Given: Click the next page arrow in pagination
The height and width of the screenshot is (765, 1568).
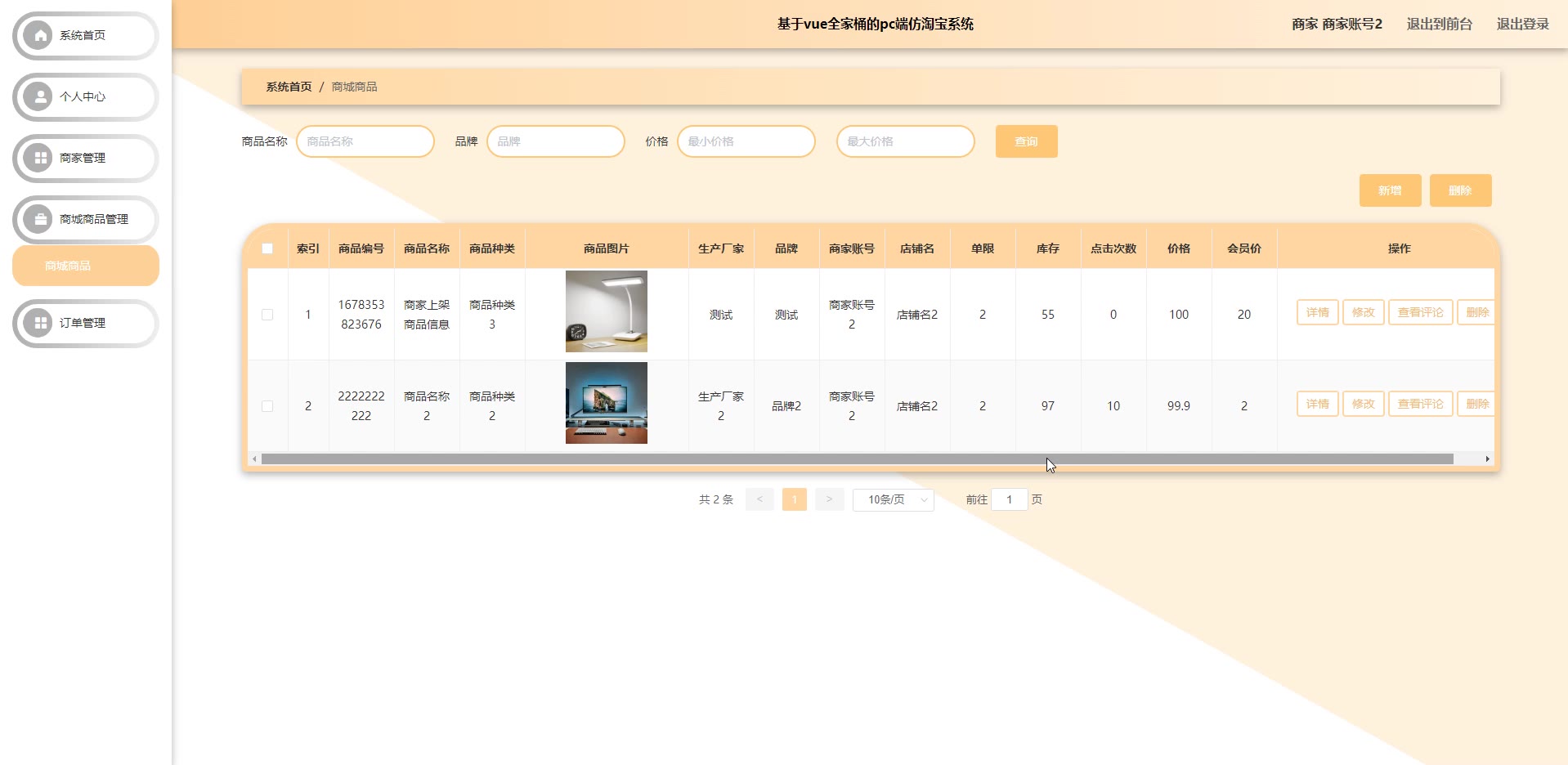Looking at the screenshot, I should pyautogui.click(x=829, y=499).
